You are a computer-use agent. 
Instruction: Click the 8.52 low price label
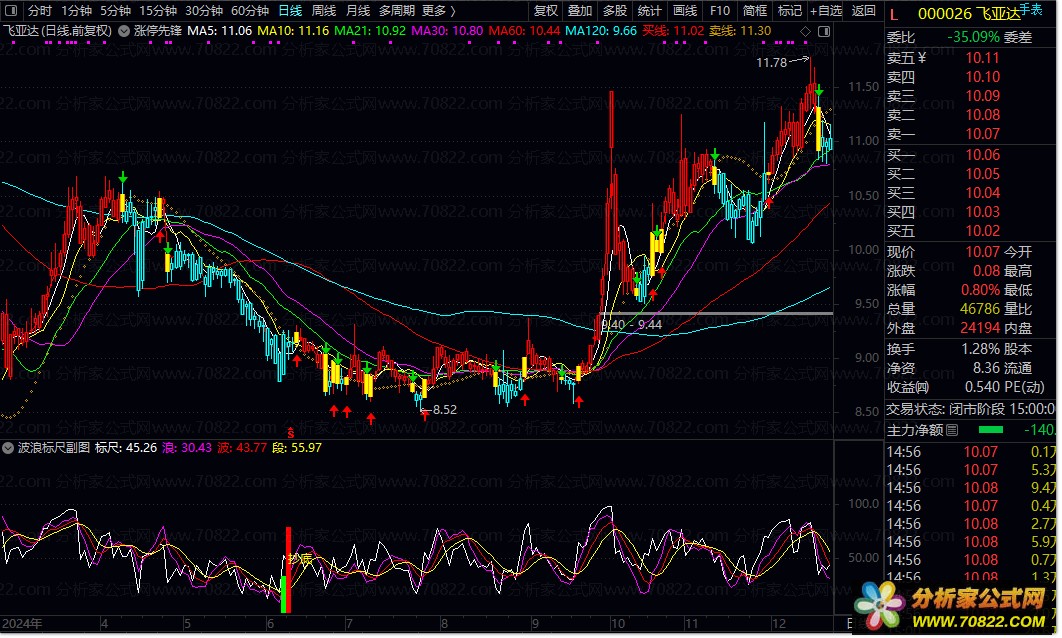pos(444,409)
